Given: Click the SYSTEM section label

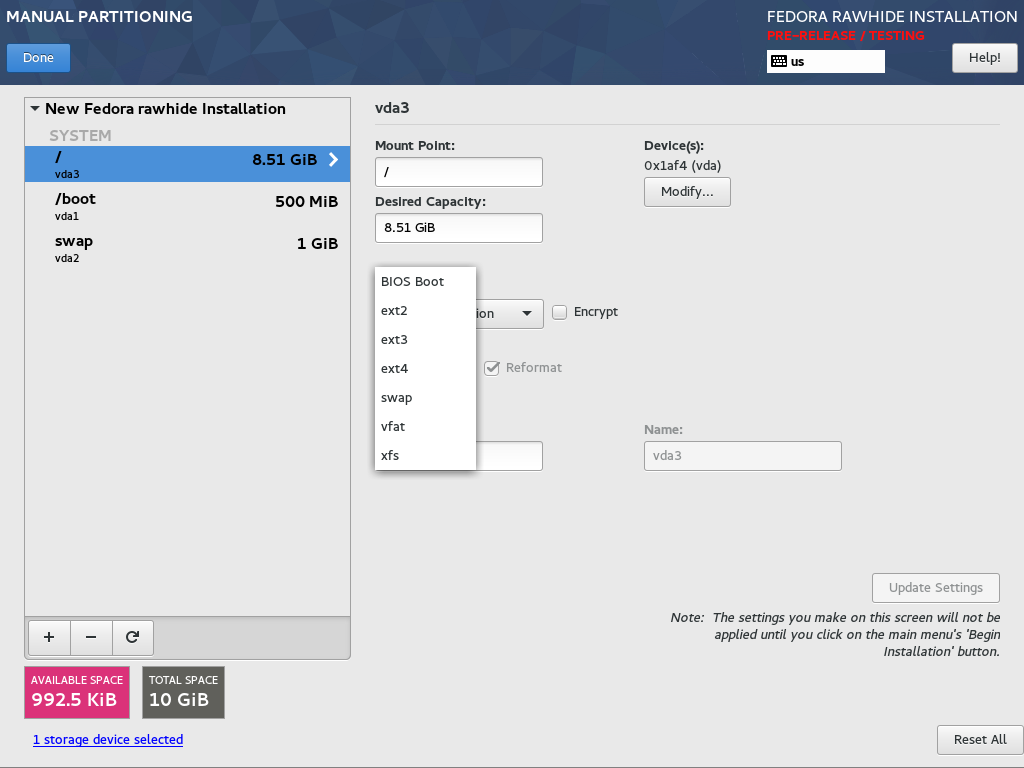Looking at the screenshot, I should point(80,136).
